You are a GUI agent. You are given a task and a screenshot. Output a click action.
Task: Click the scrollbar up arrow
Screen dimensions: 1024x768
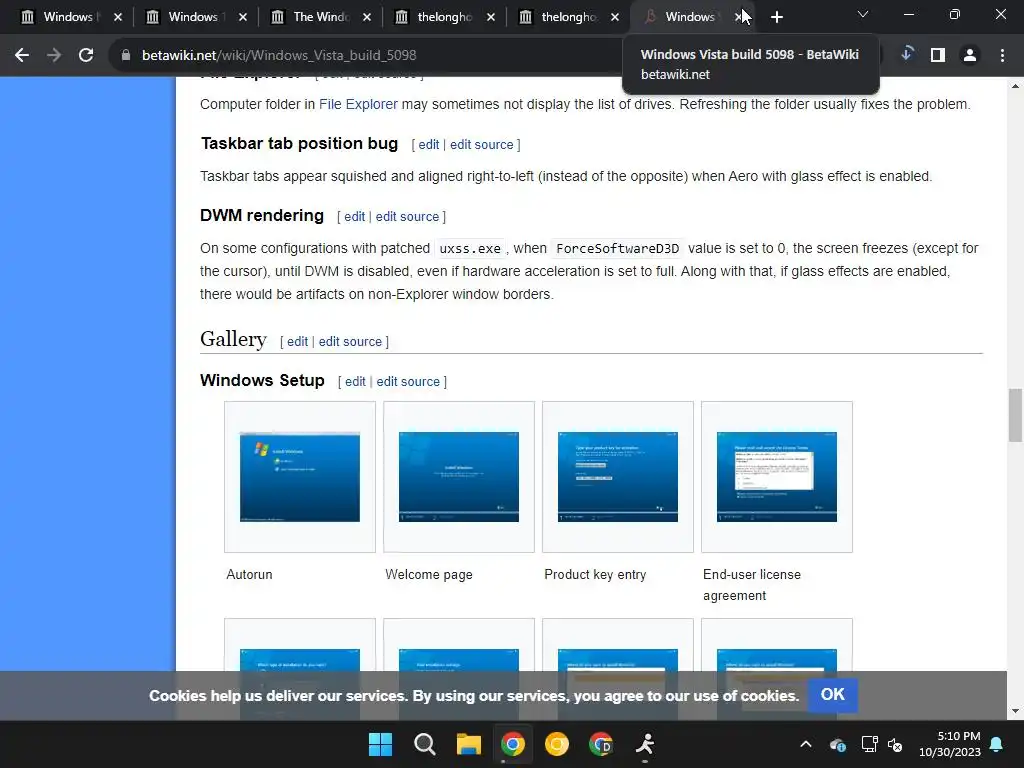pos(1015,86)
